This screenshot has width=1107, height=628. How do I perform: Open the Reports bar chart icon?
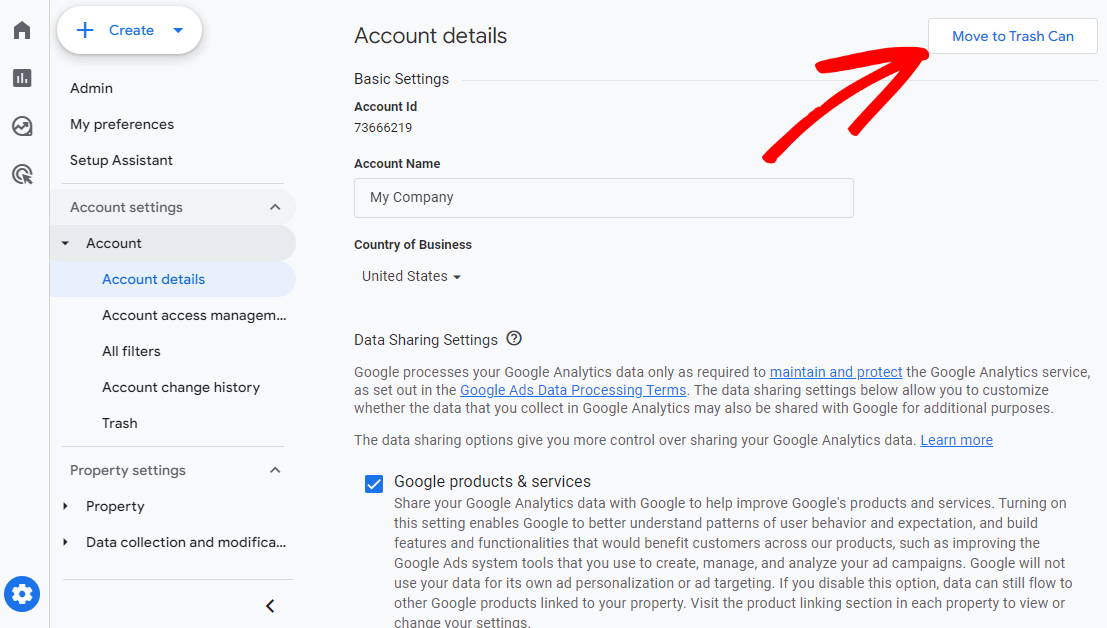click(22, 78)
